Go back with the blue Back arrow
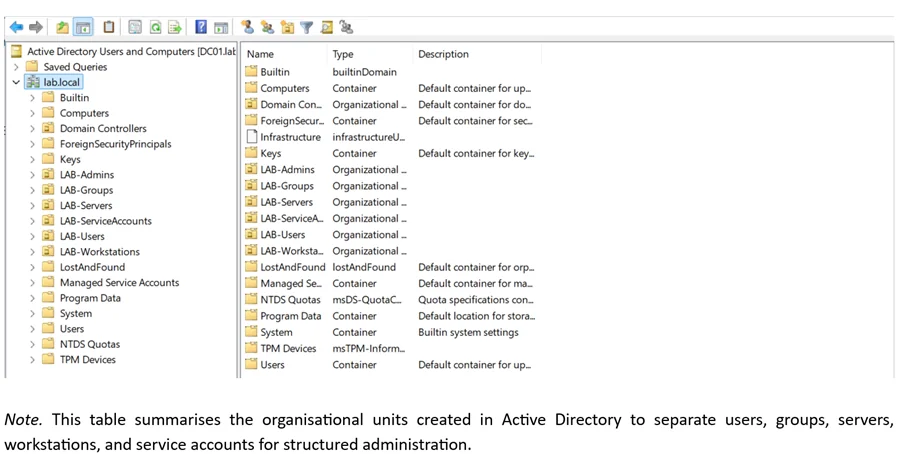 [16, 27]
